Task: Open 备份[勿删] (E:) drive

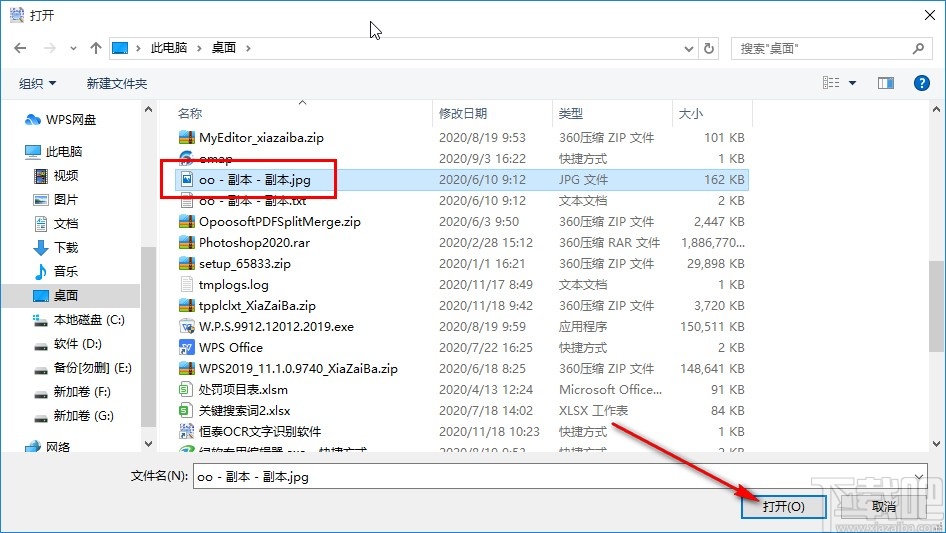Action: click(x=83, y=368)
